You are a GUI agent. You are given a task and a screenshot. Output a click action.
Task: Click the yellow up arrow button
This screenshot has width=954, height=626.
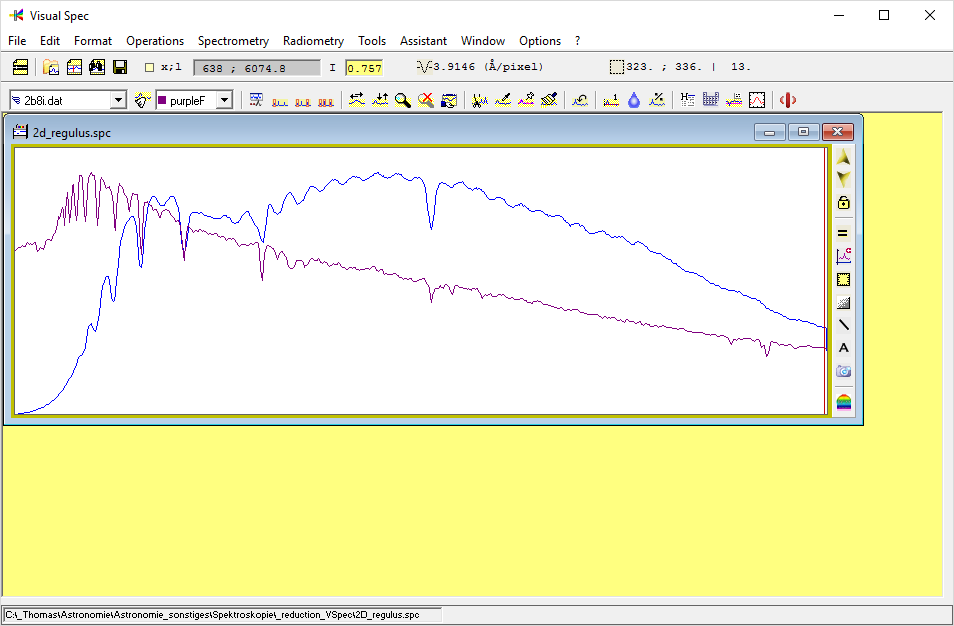[x=844, y=159]
